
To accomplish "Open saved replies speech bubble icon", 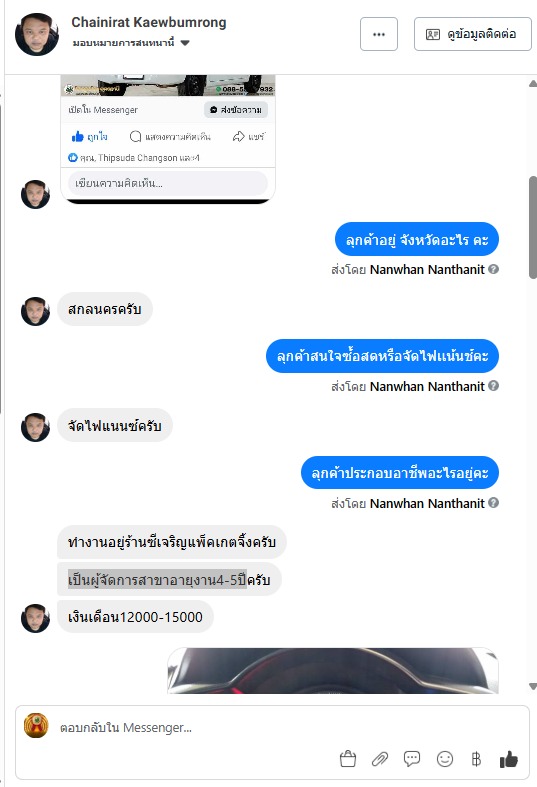I will click(412, 758).
